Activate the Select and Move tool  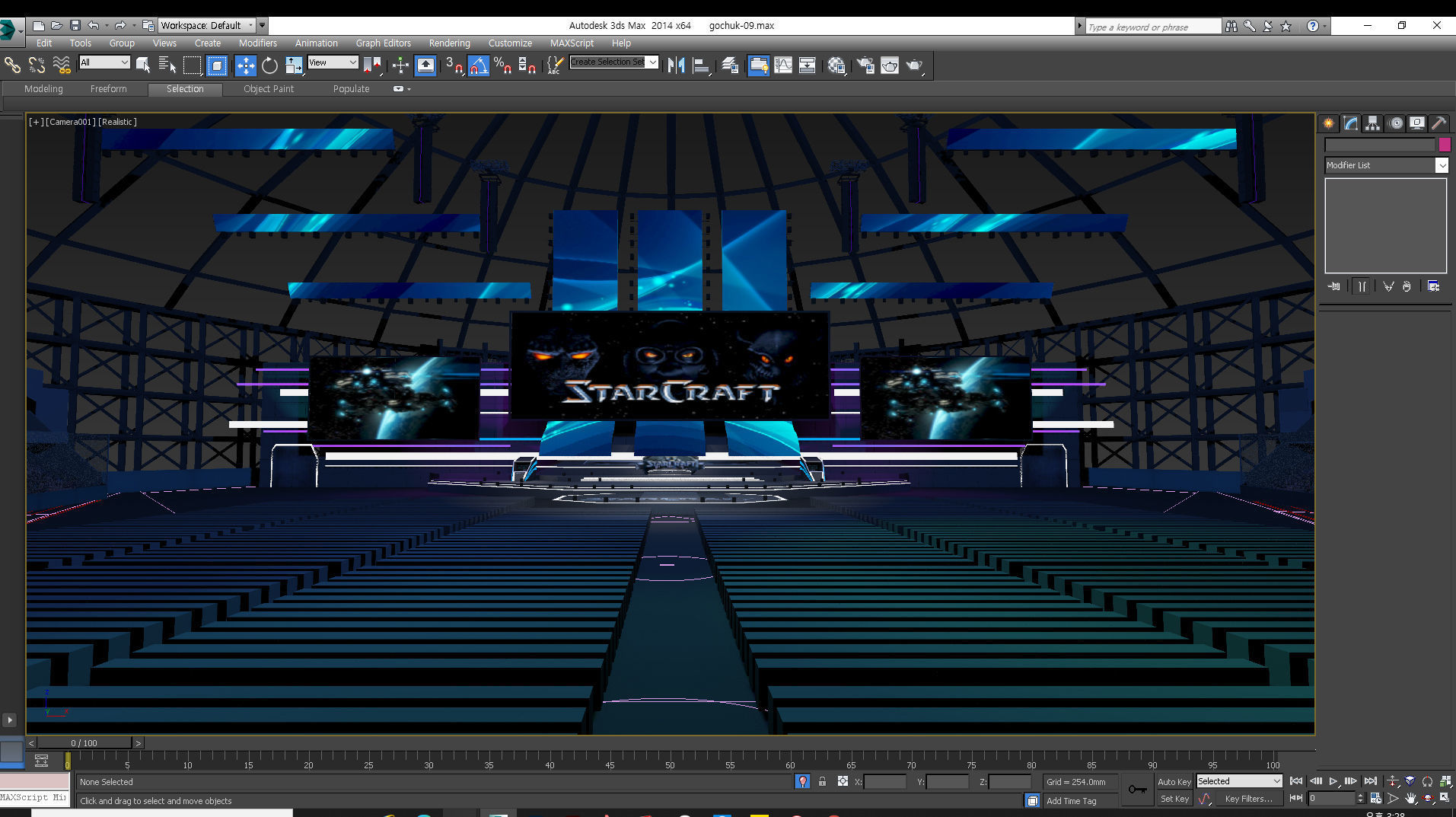(245, 65)
